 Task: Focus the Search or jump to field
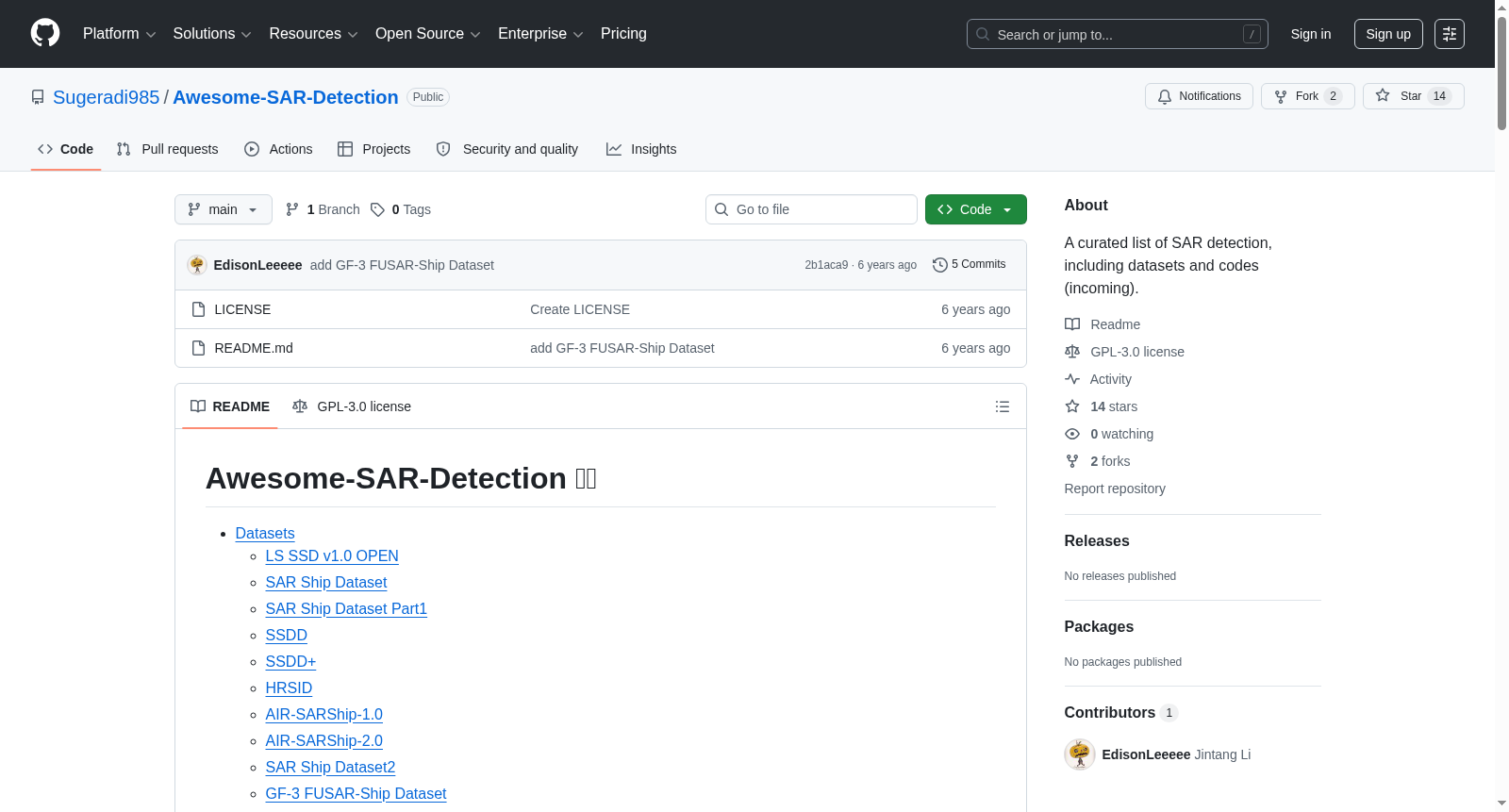tap(1118, 34)
